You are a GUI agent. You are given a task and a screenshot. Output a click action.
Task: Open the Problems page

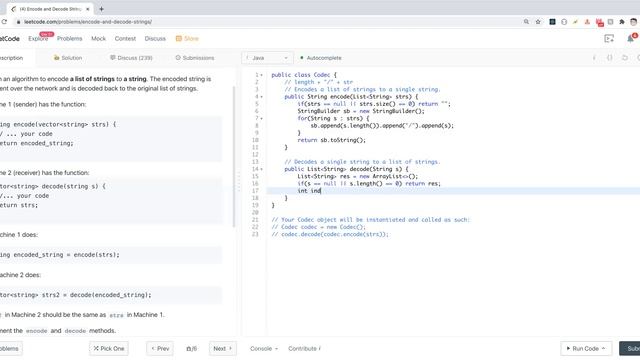pyautogui.click(x=69, y=39)
